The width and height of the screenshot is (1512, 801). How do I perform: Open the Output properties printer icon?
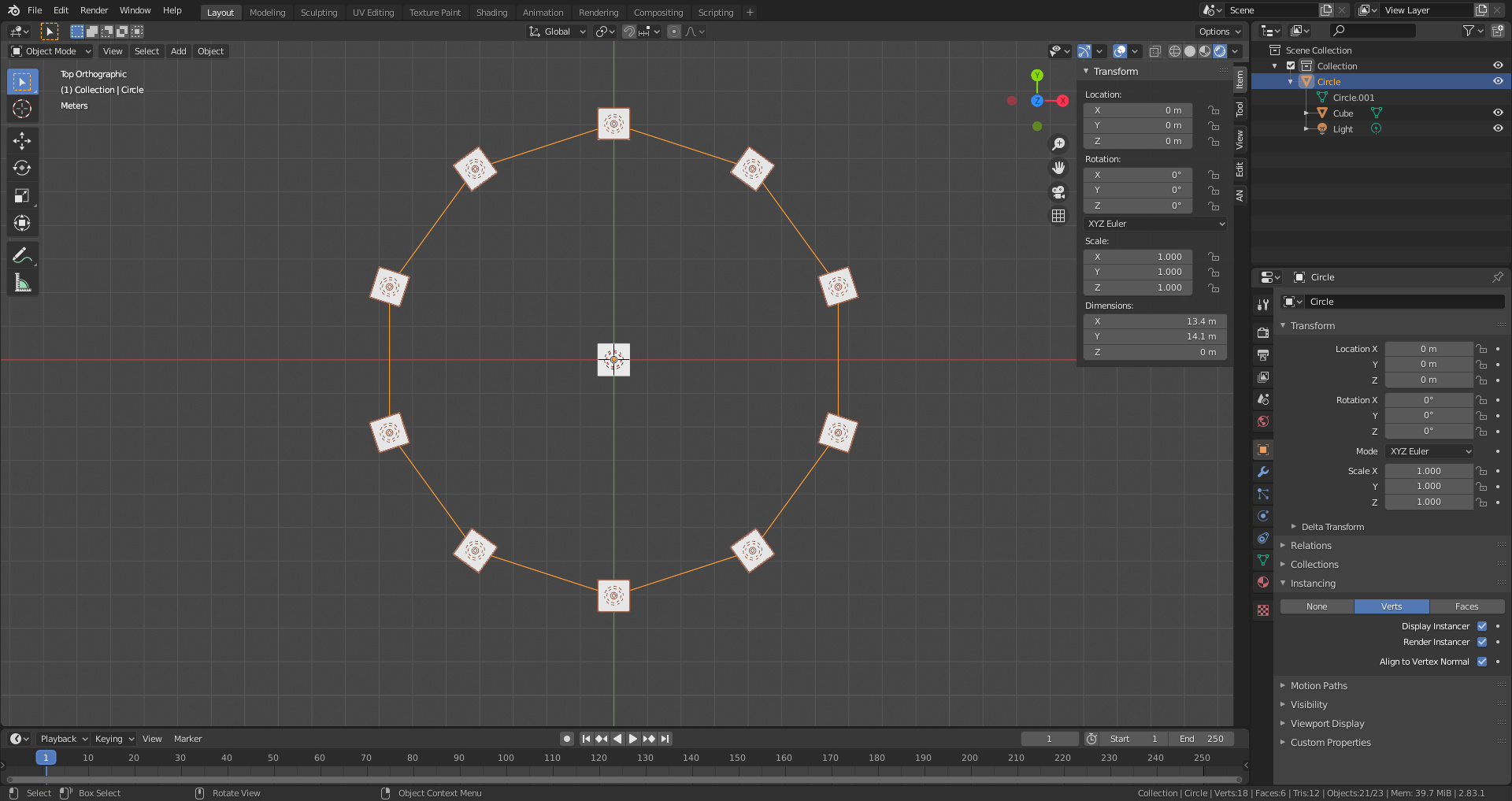(x=1263, y=355)
